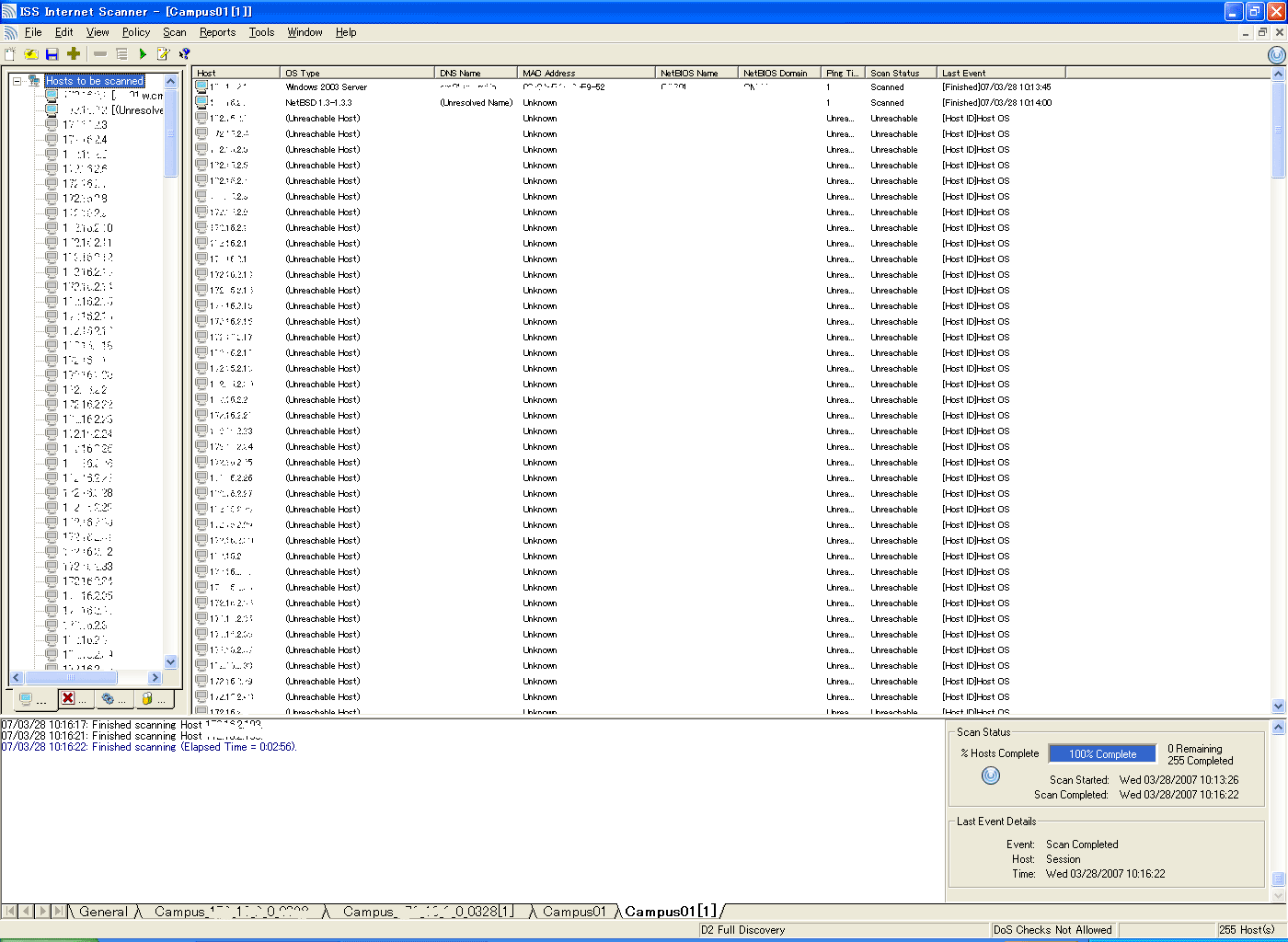Select Hosts to be scanned tree root
This screenshot has height=942, width=1288.
95,81
